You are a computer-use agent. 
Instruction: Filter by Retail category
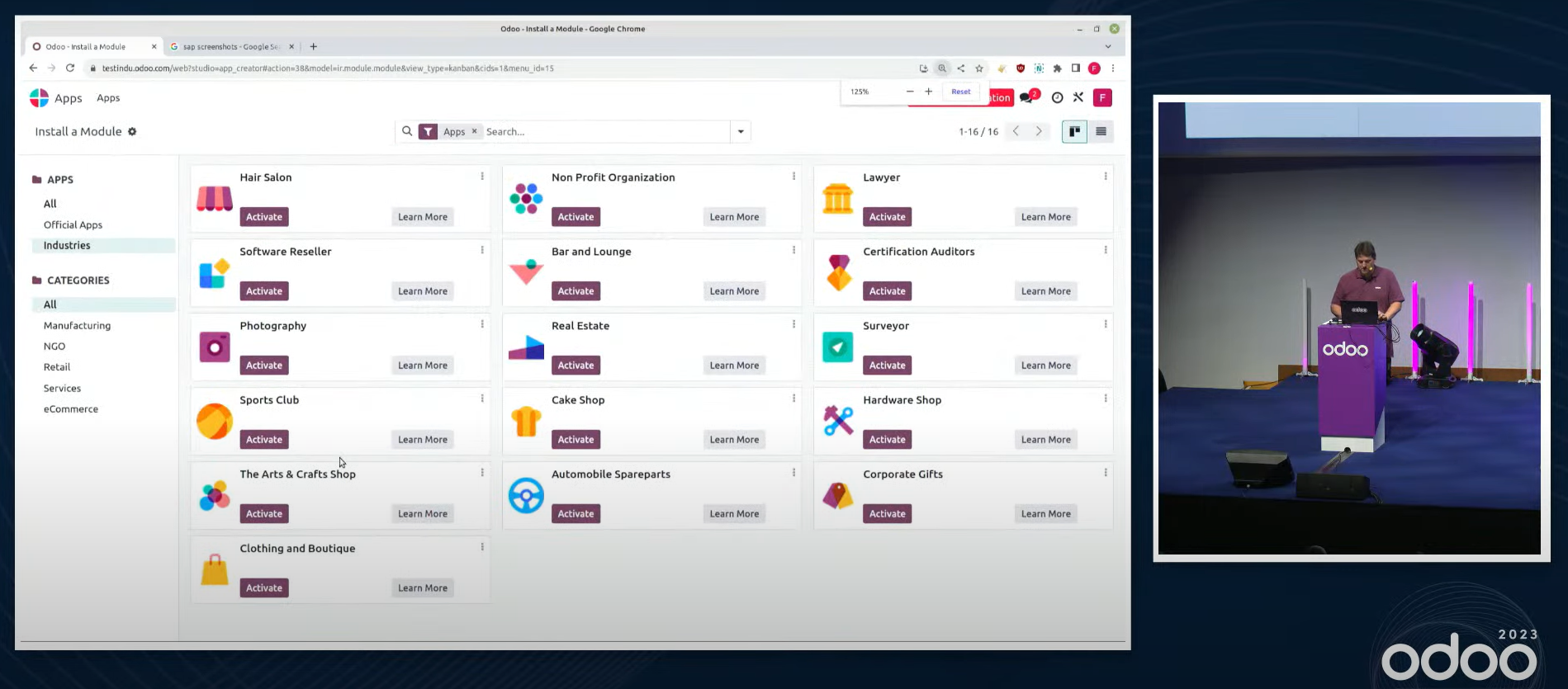(57, 367)
